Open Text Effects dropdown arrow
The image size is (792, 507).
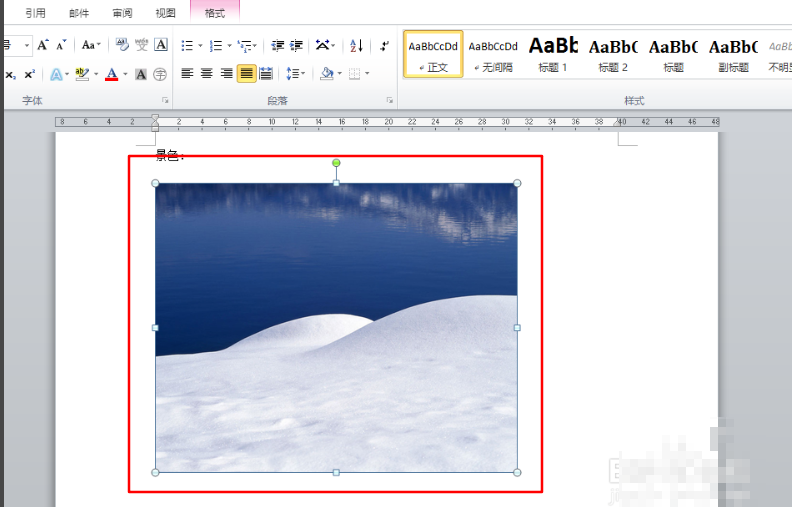click(x=67, y=74)
